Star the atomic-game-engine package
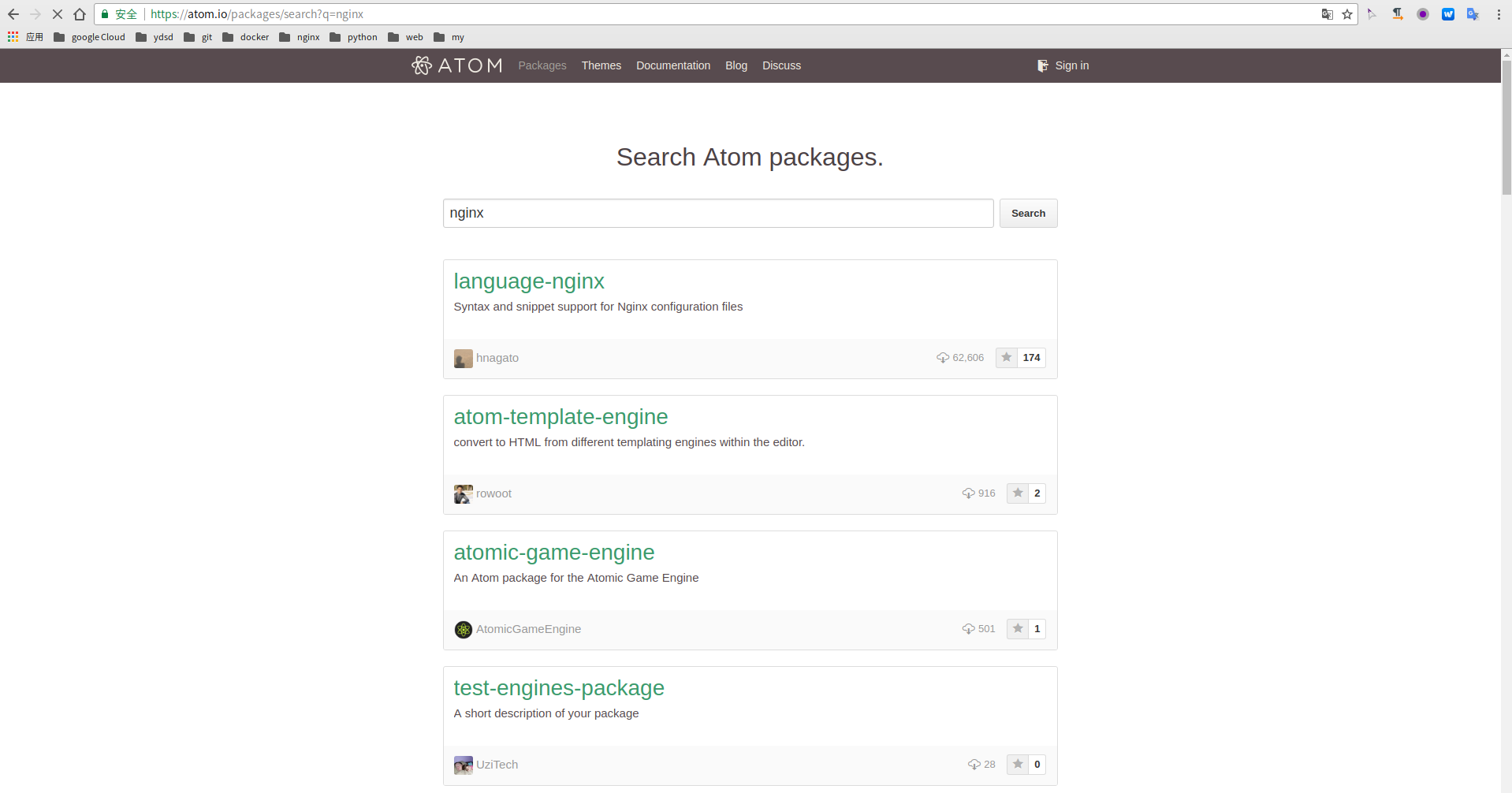Image resolution: width=1512 pixels, height=793 pixels. pos(1018,629)
